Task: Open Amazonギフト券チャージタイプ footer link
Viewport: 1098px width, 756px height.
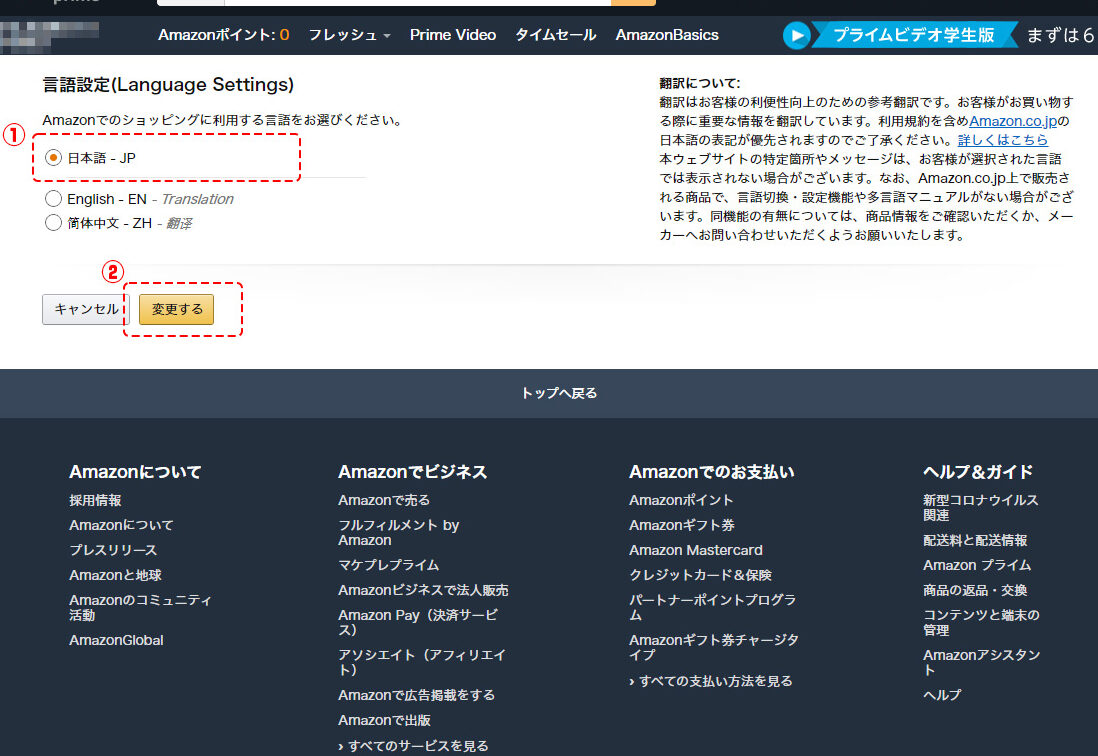Action: coord(714,648)
